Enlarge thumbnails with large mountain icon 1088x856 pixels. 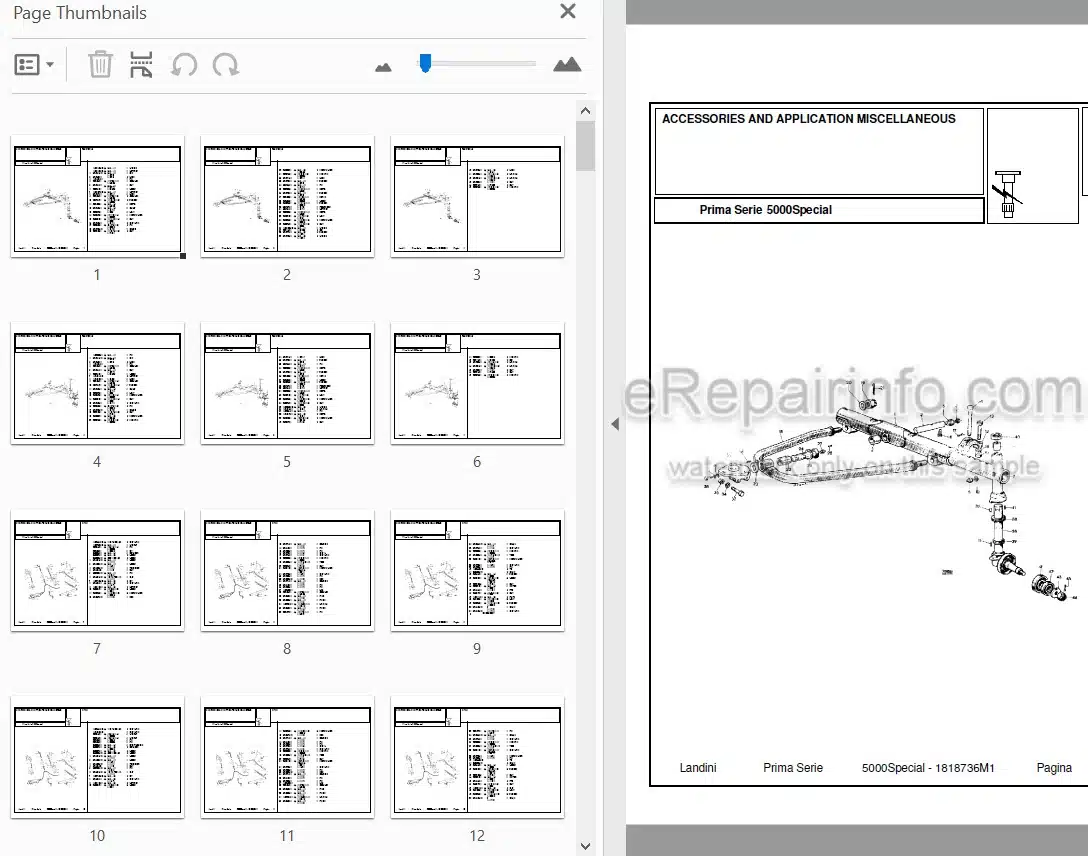coord(567,65)
